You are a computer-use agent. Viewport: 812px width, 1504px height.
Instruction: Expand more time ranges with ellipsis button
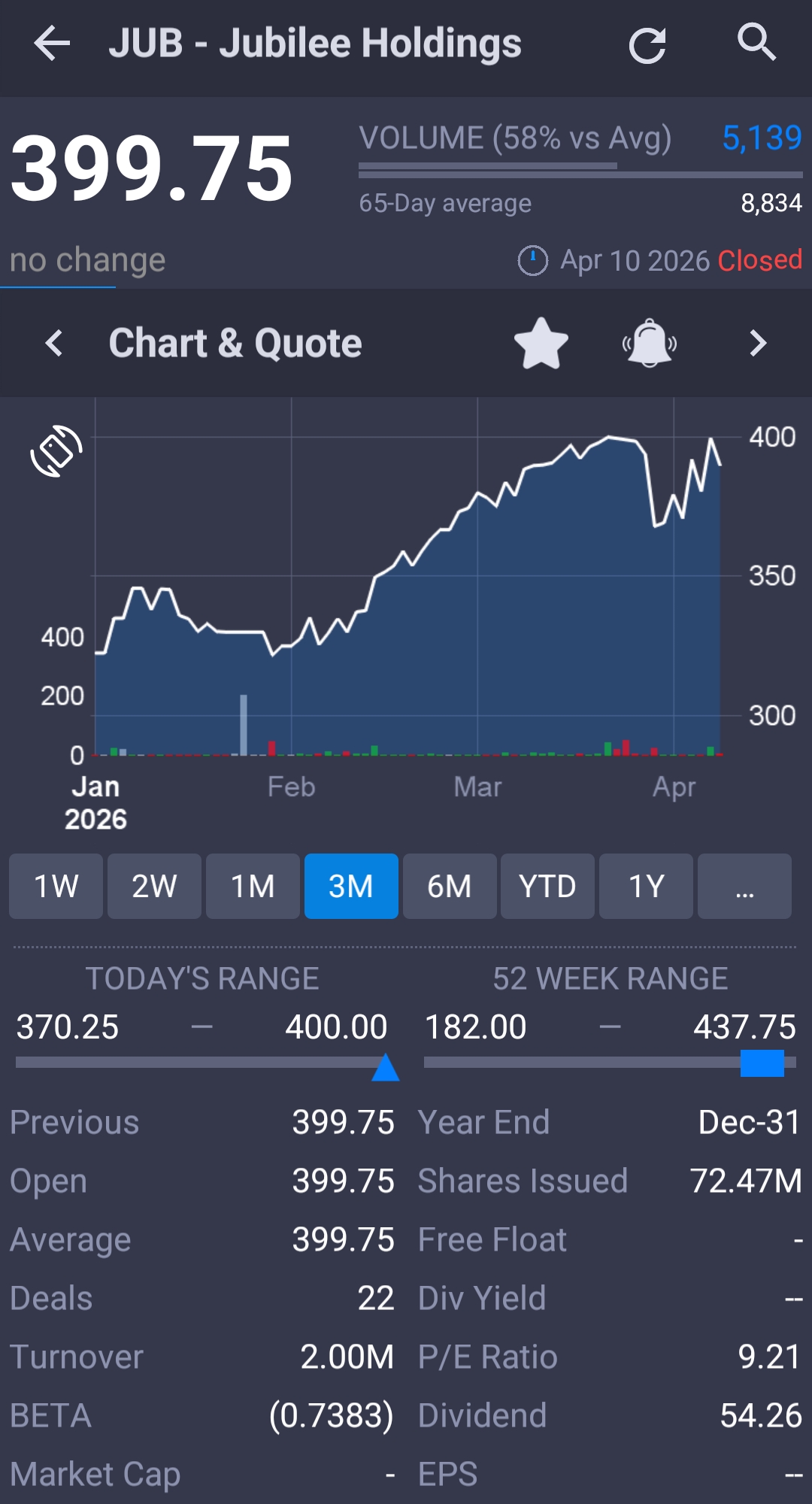pyautogui.click(x=744, y=886)
